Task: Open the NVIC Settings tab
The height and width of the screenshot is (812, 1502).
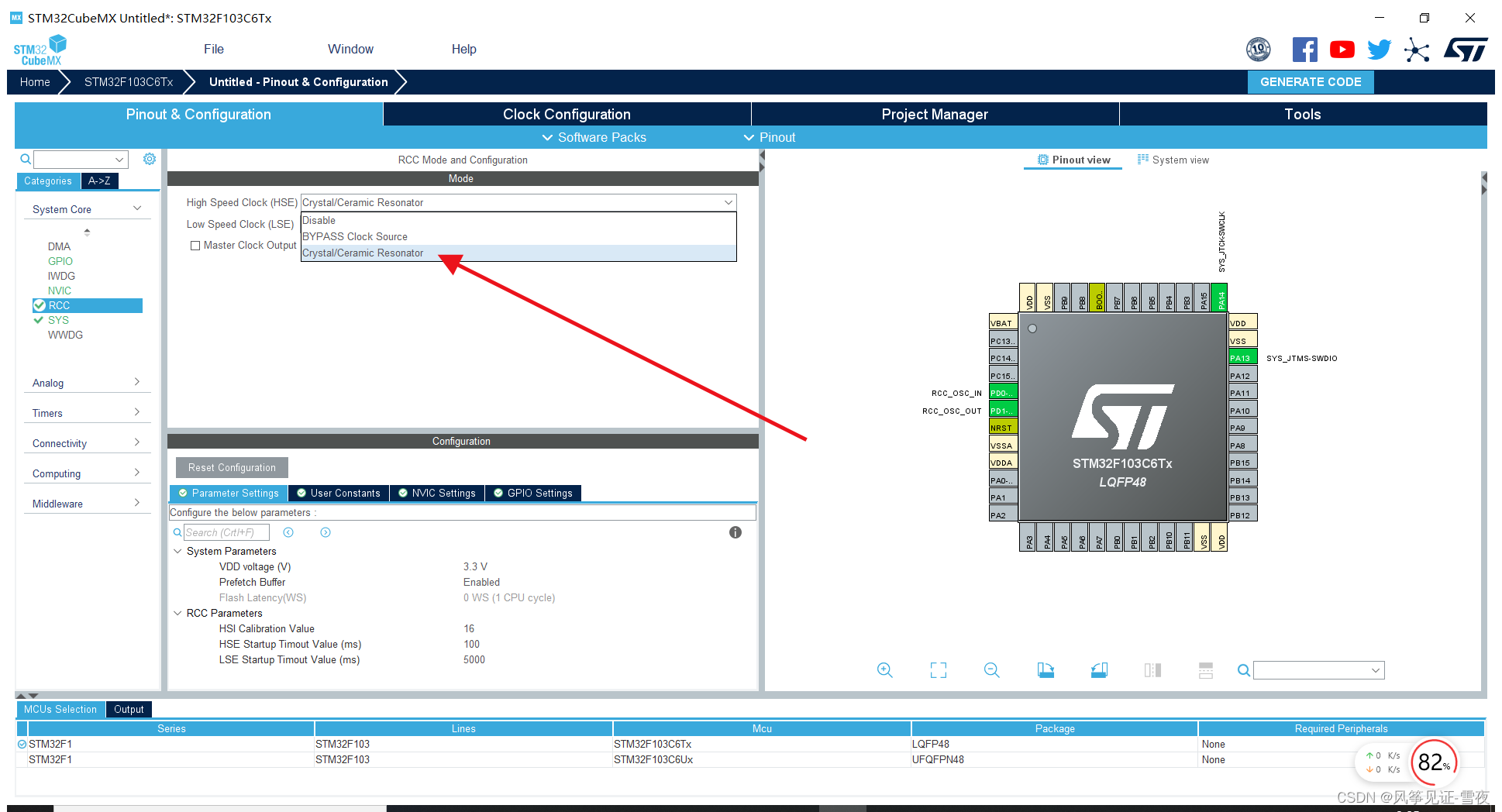Action: 437,493
